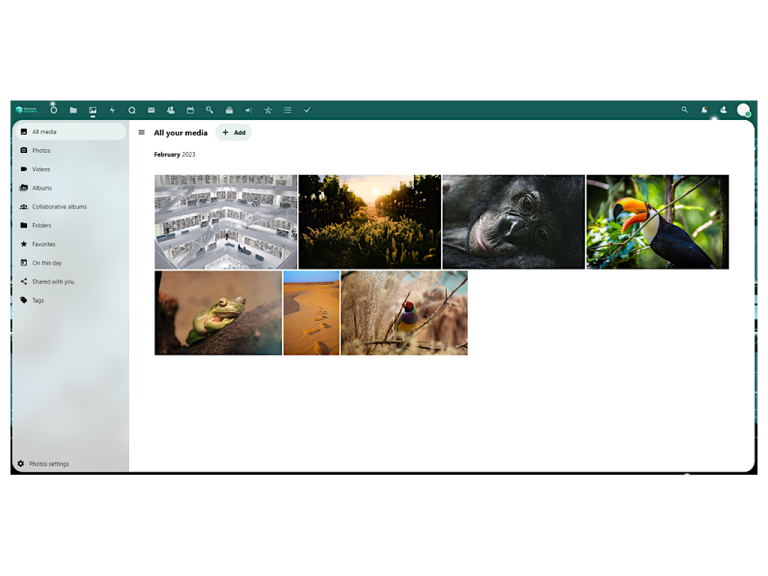Image resolution: width=768 pixels, height=576 pixels.
Task: Open the star icon in the top bar
Action: pos(268,110)
